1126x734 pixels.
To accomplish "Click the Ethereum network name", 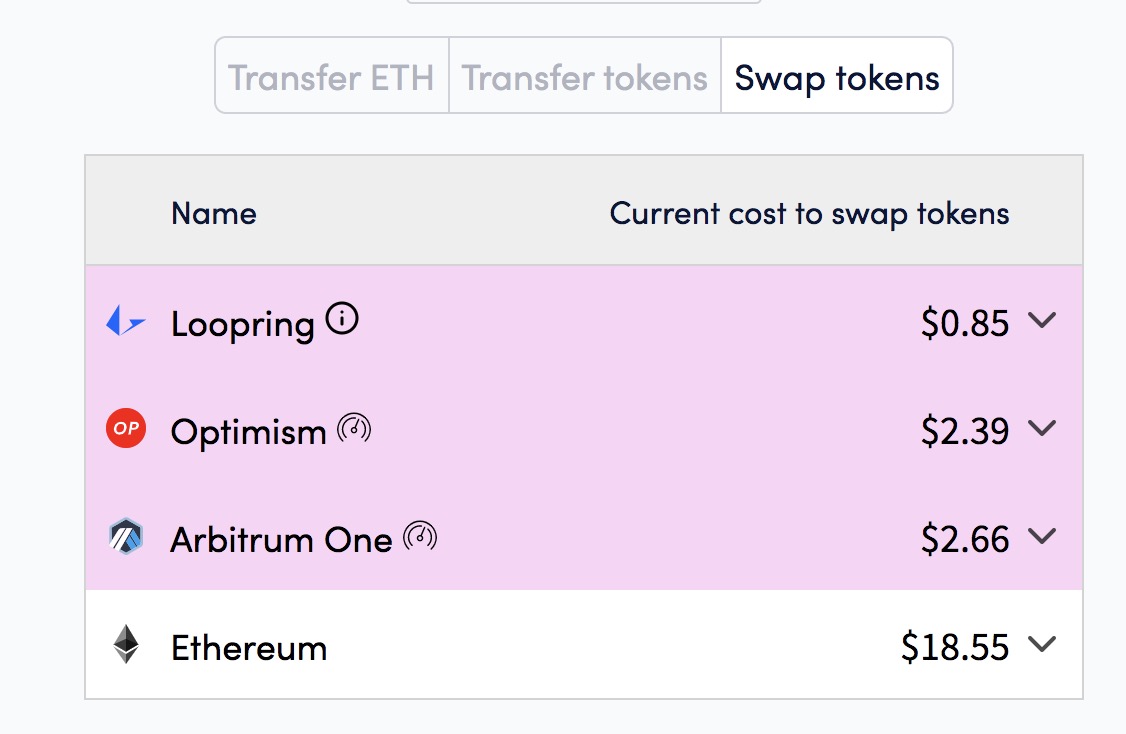I will [249, 648].
